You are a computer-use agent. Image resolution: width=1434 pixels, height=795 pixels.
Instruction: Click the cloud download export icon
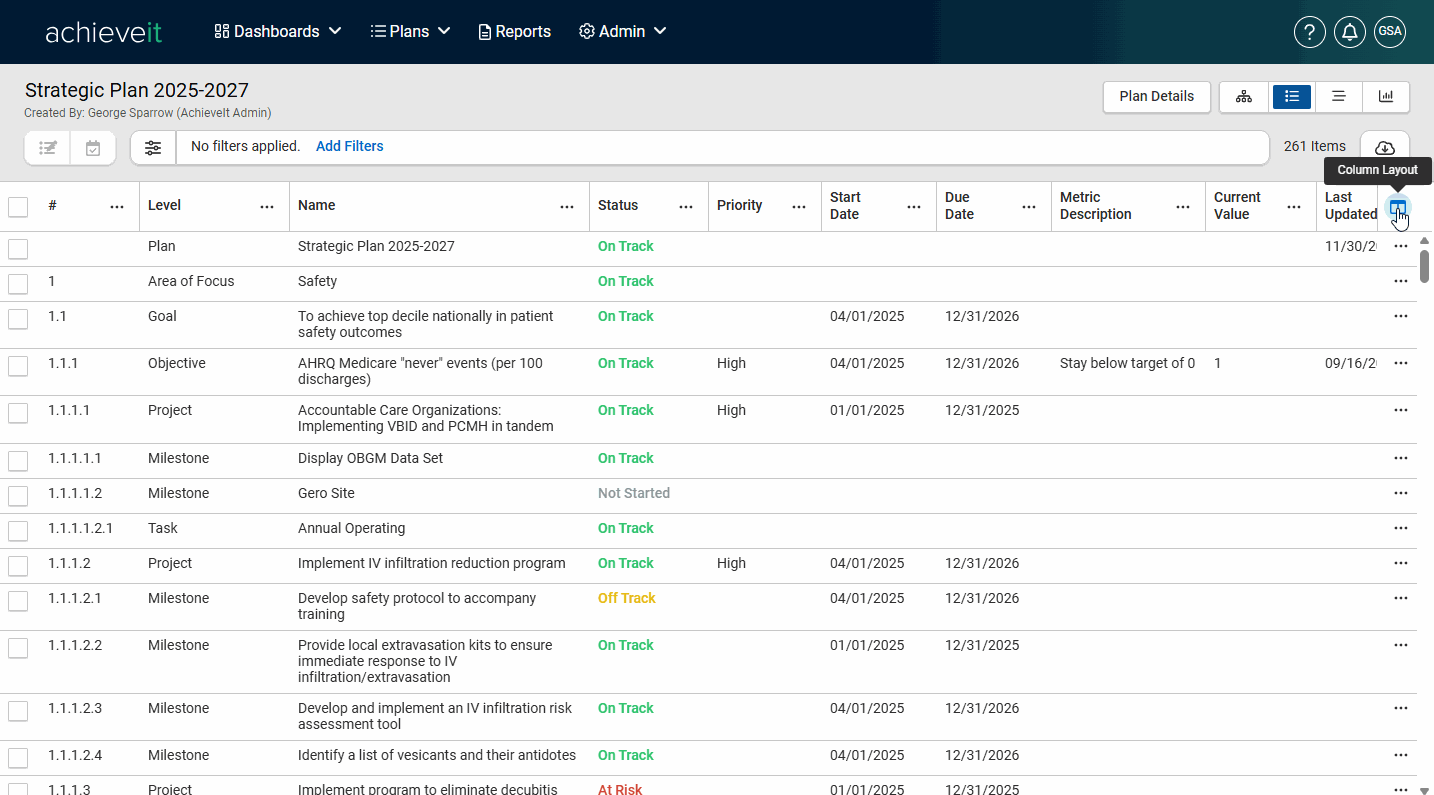[1385, 148]
